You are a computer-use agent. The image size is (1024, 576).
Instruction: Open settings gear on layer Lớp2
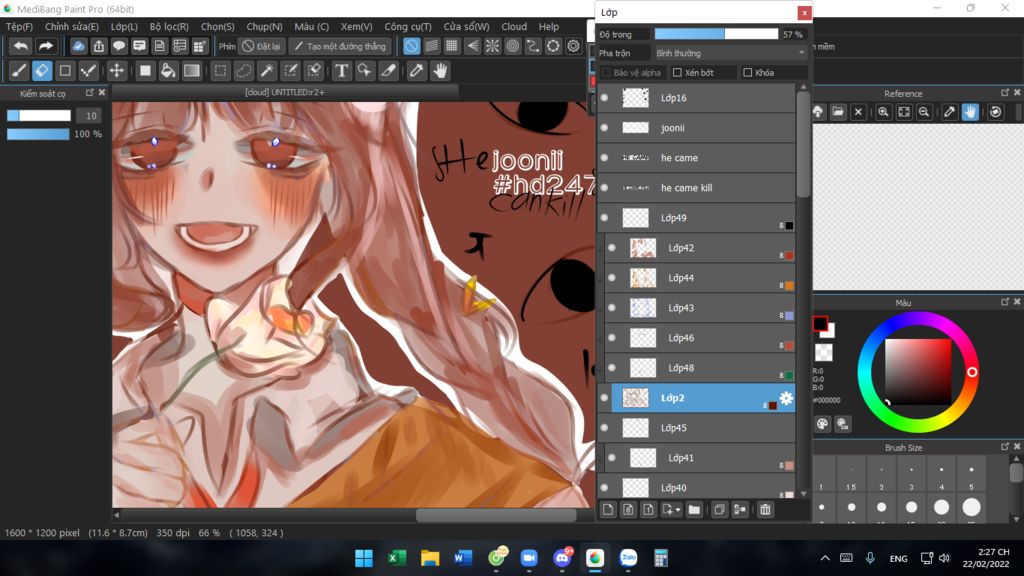click(786, 398)
